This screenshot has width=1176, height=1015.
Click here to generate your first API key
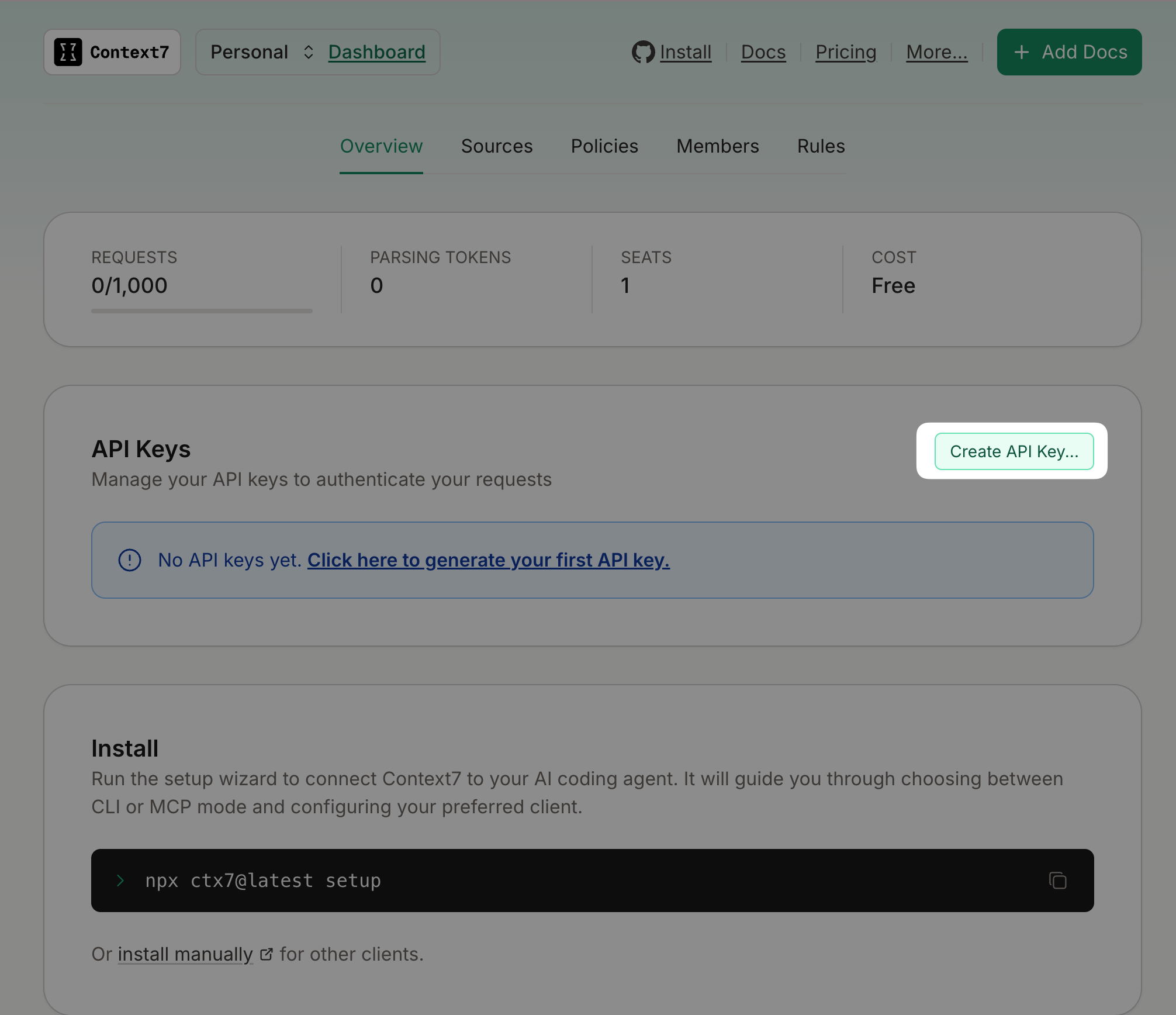488,560
